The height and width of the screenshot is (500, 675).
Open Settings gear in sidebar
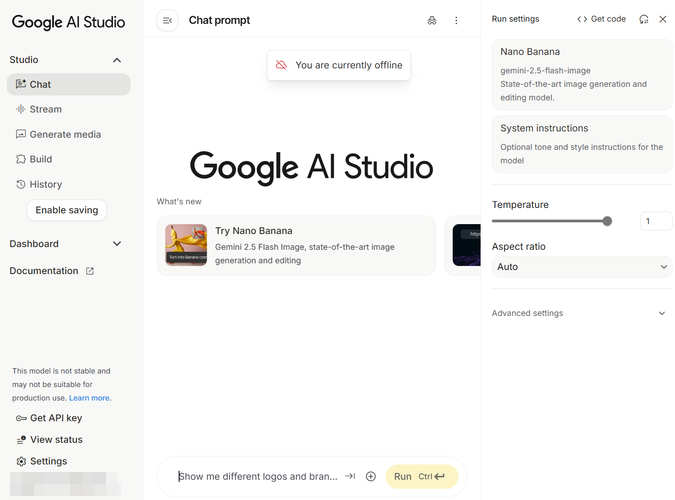[21, 461]
